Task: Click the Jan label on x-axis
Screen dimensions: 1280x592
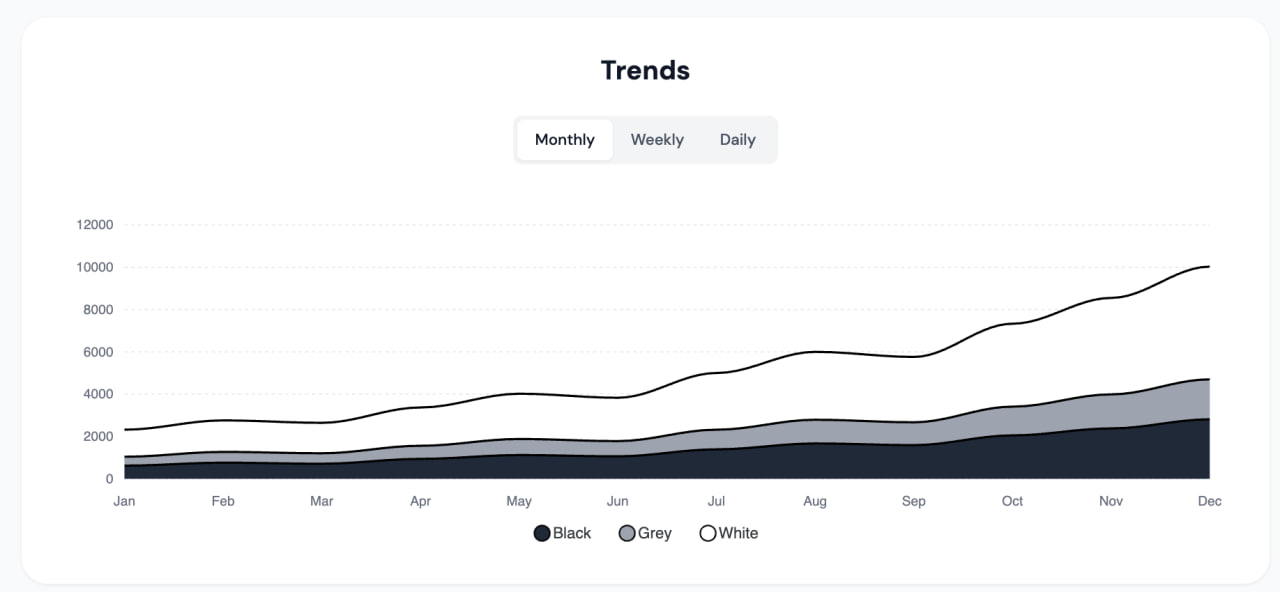Action: (x=124, y=501)
